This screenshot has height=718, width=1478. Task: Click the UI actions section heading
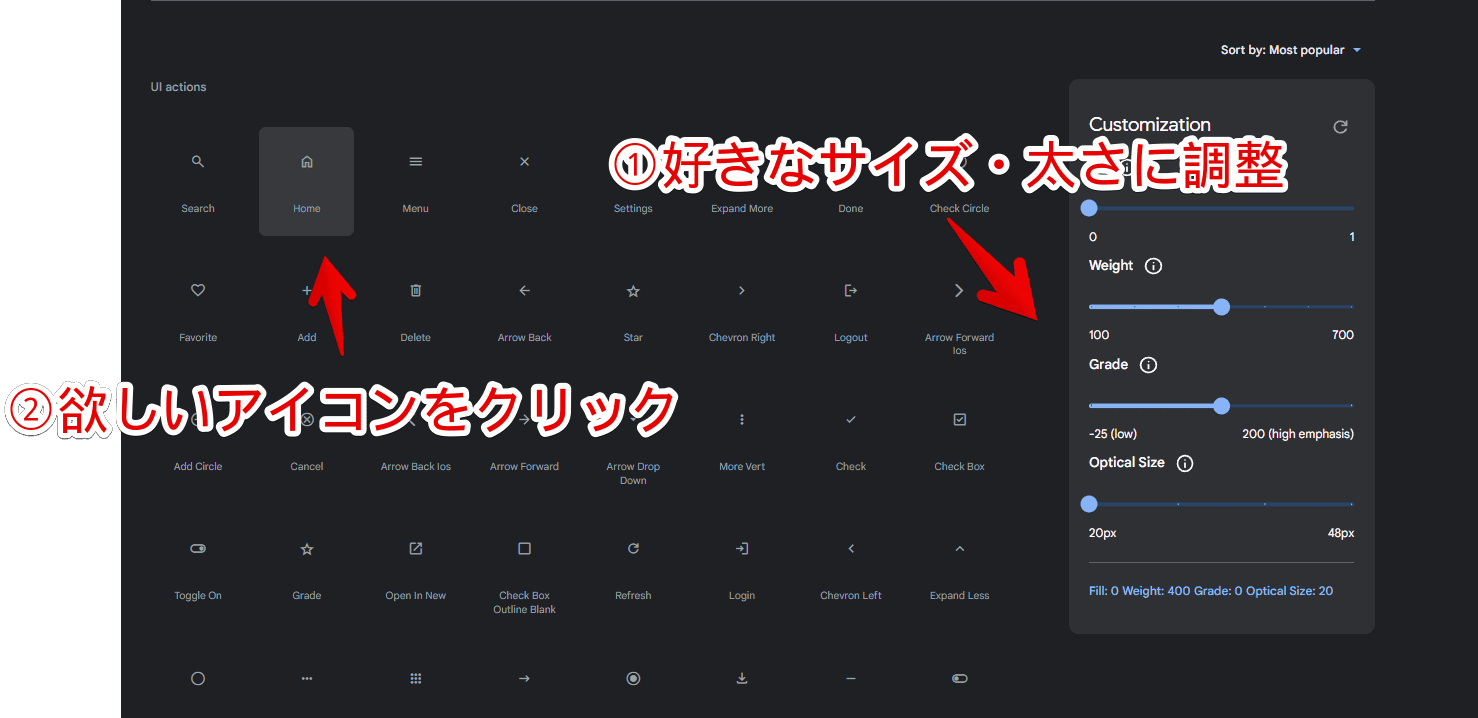coord(179,87)
